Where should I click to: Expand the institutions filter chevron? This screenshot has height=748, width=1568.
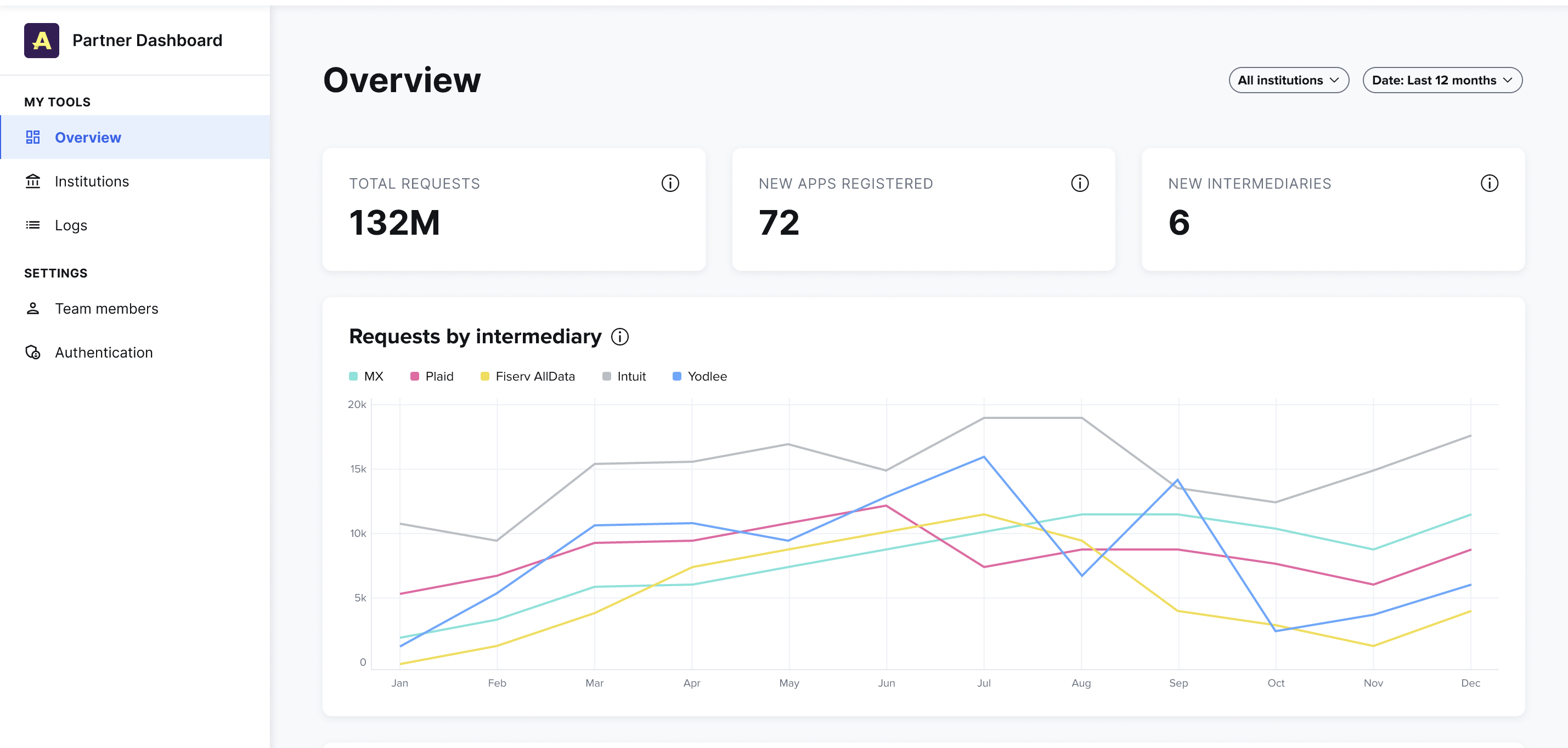pos(1336,80)
